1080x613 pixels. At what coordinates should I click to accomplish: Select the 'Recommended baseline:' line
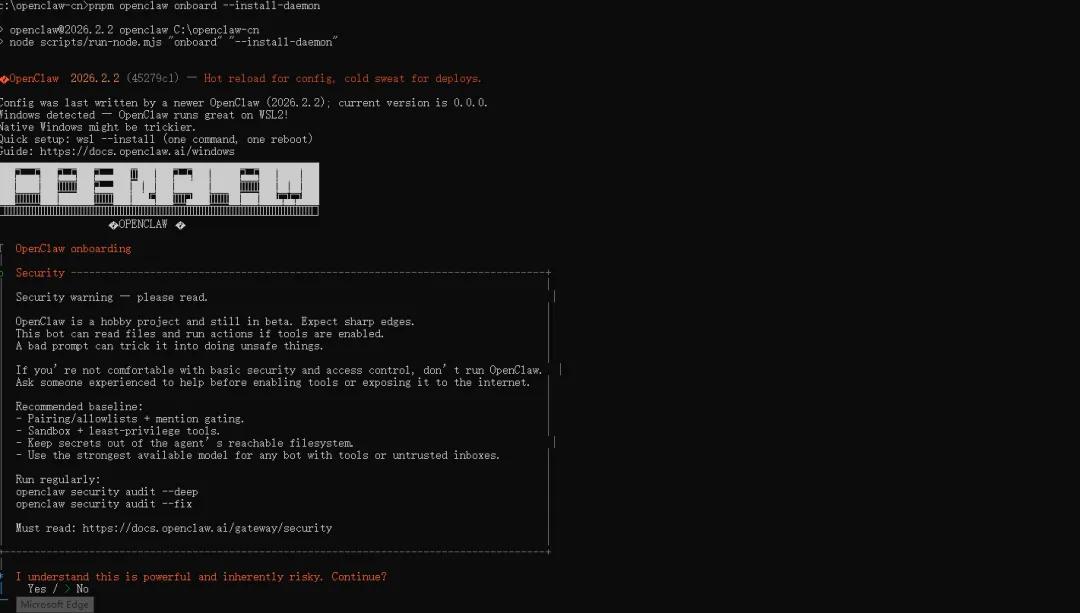coord(79,407)
